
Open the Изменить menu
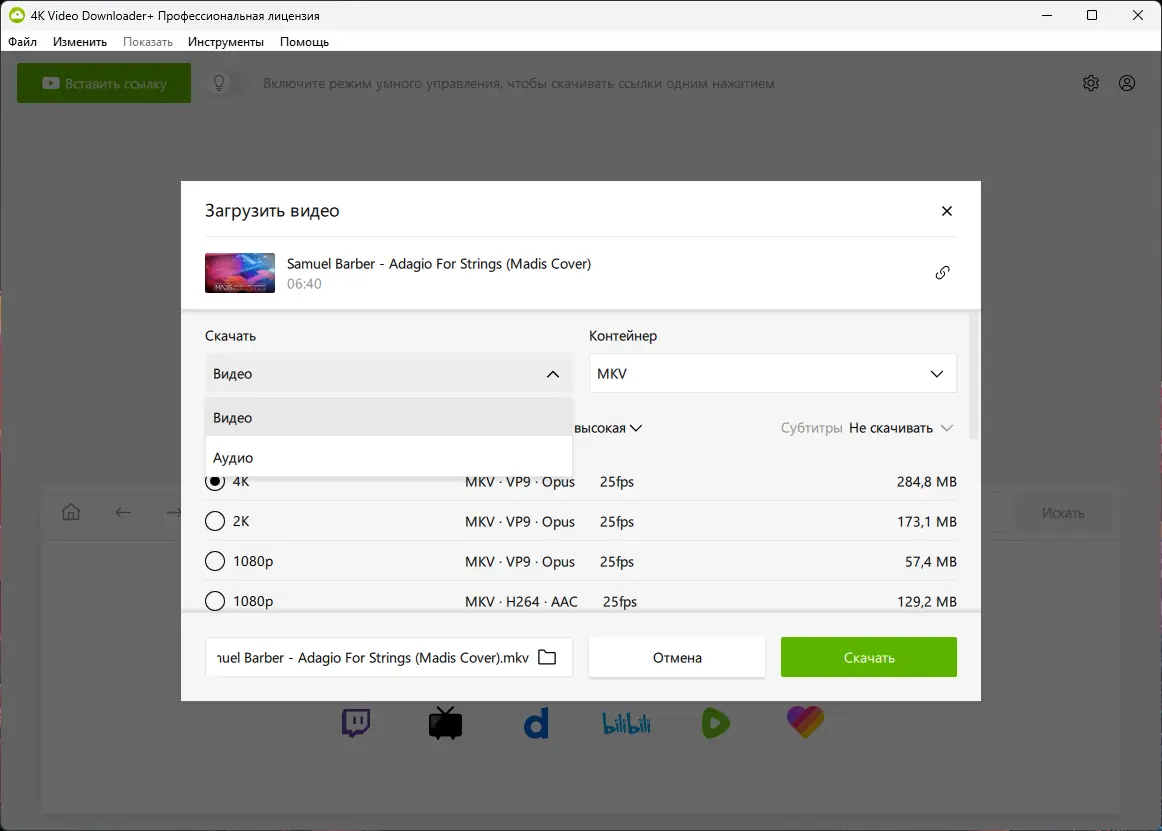pyautogui.click(x=79, y=42)
